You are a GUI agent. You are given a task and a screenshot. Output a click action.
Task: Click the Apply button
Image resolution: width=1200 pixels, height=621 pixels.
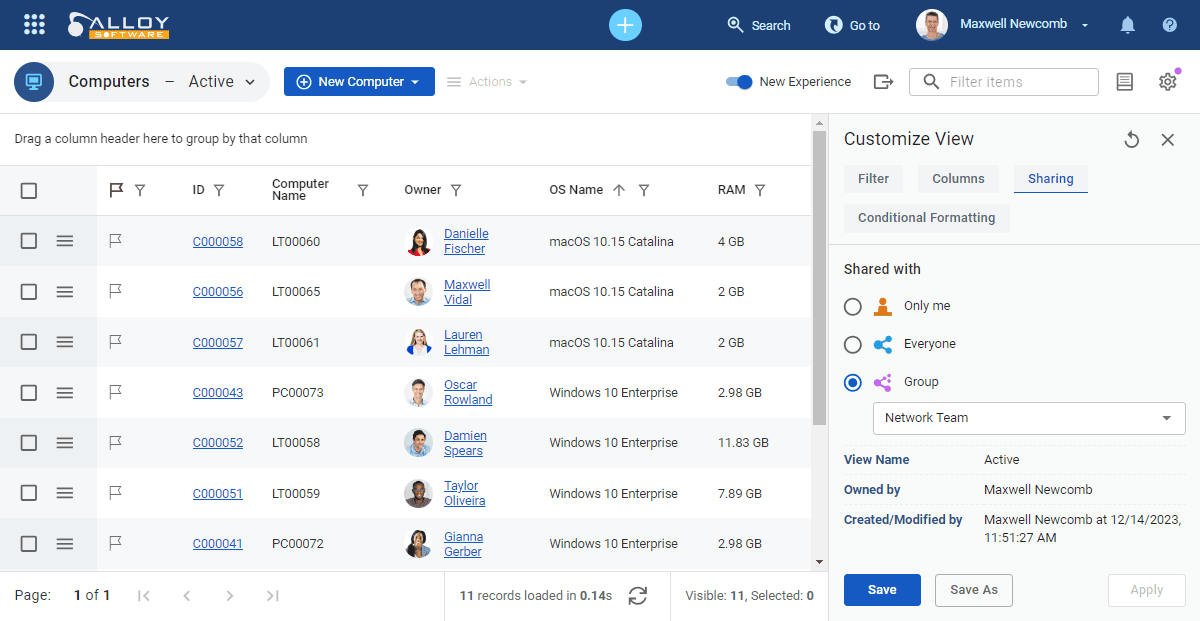click(x=1147, y=590)
